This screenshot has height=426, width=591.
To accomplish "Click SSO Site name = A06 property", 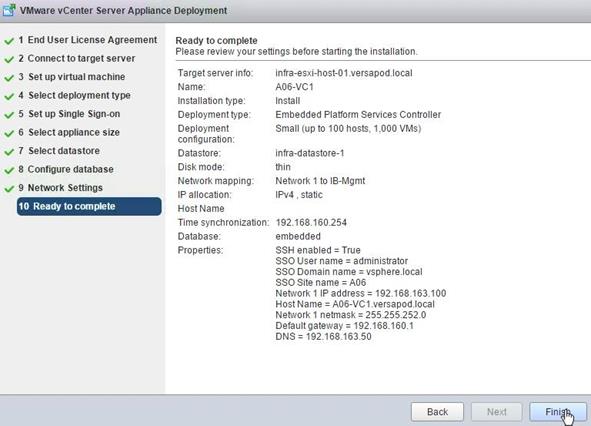I will 320,282.
